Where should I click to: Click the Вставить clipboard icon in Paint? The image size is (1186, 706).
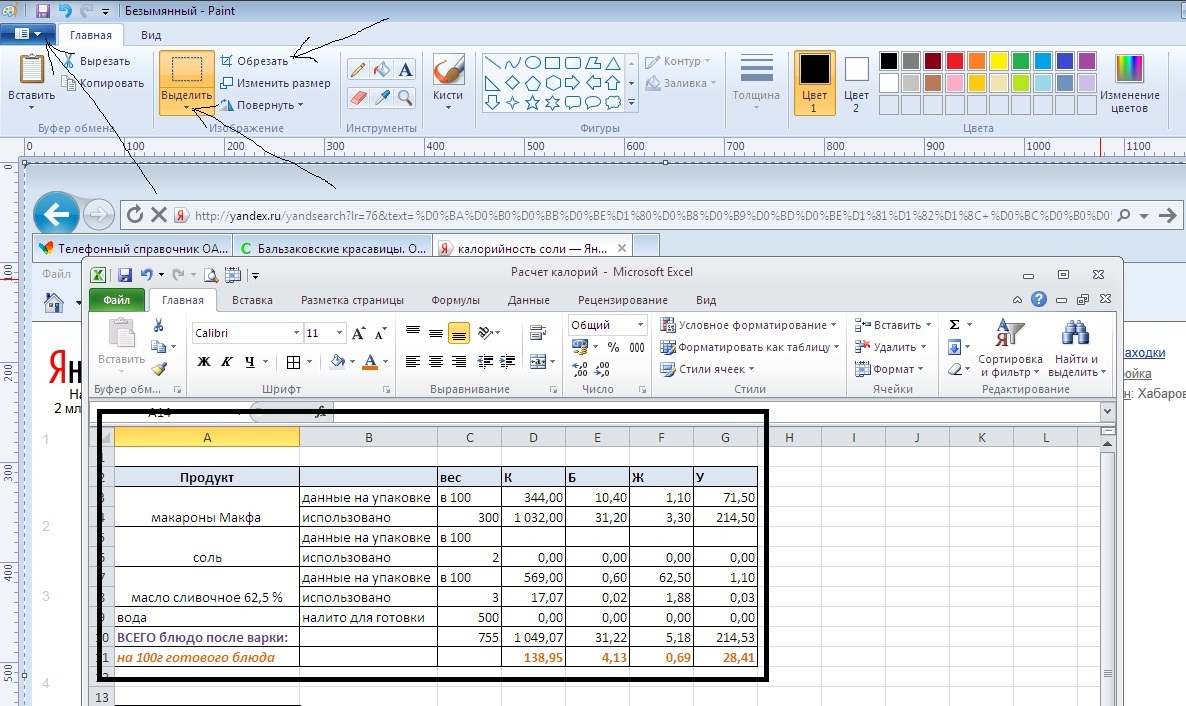[32, 69]
